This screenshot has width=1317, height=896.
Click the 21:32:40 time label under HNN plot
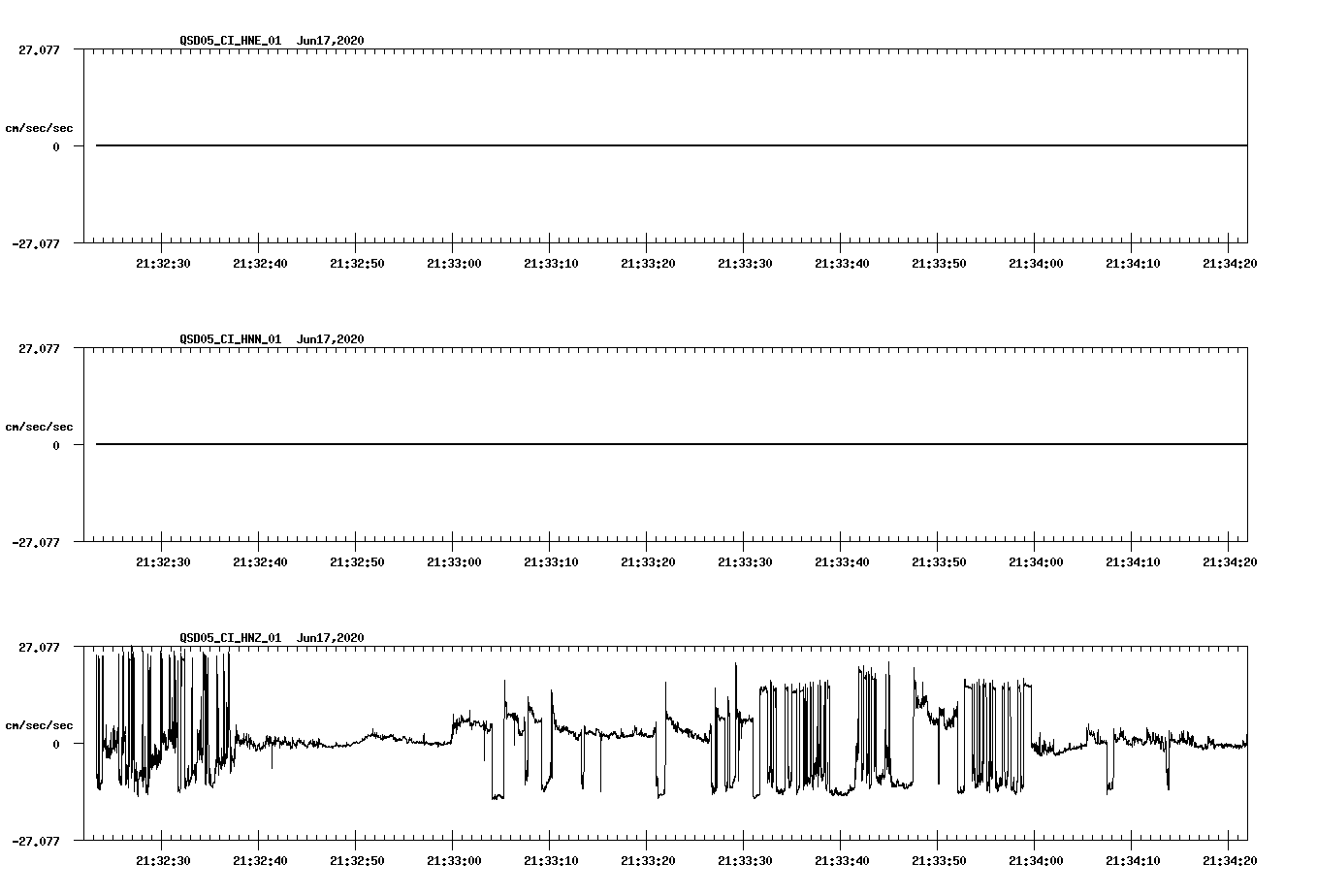click(260, 562)
